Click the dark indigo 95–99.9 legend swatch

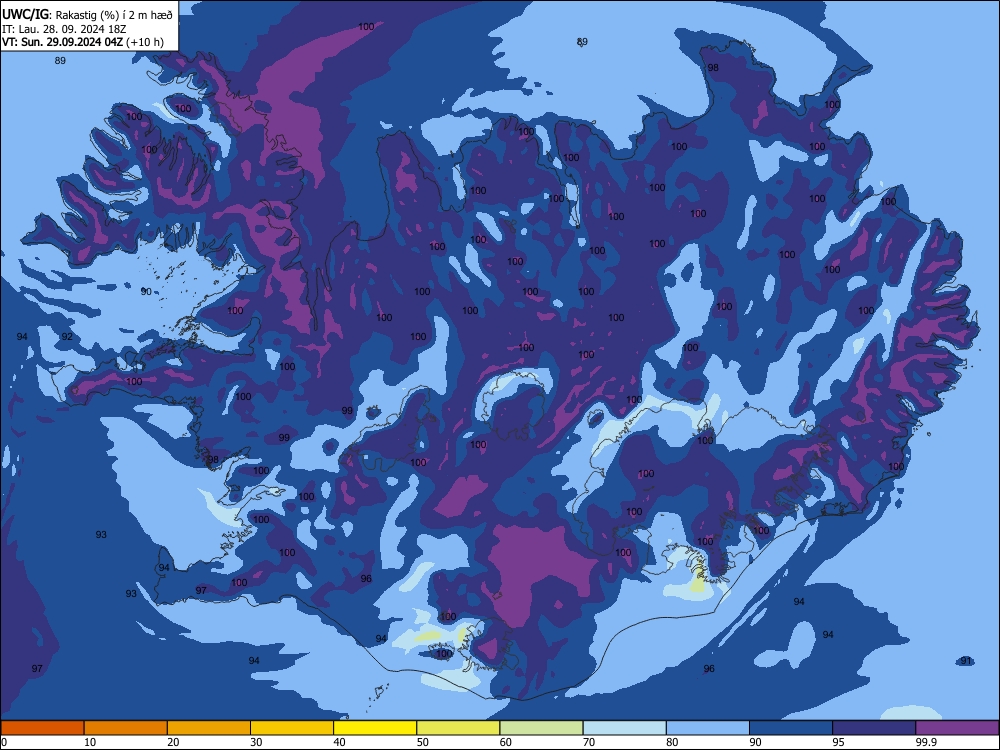point(874,728)
